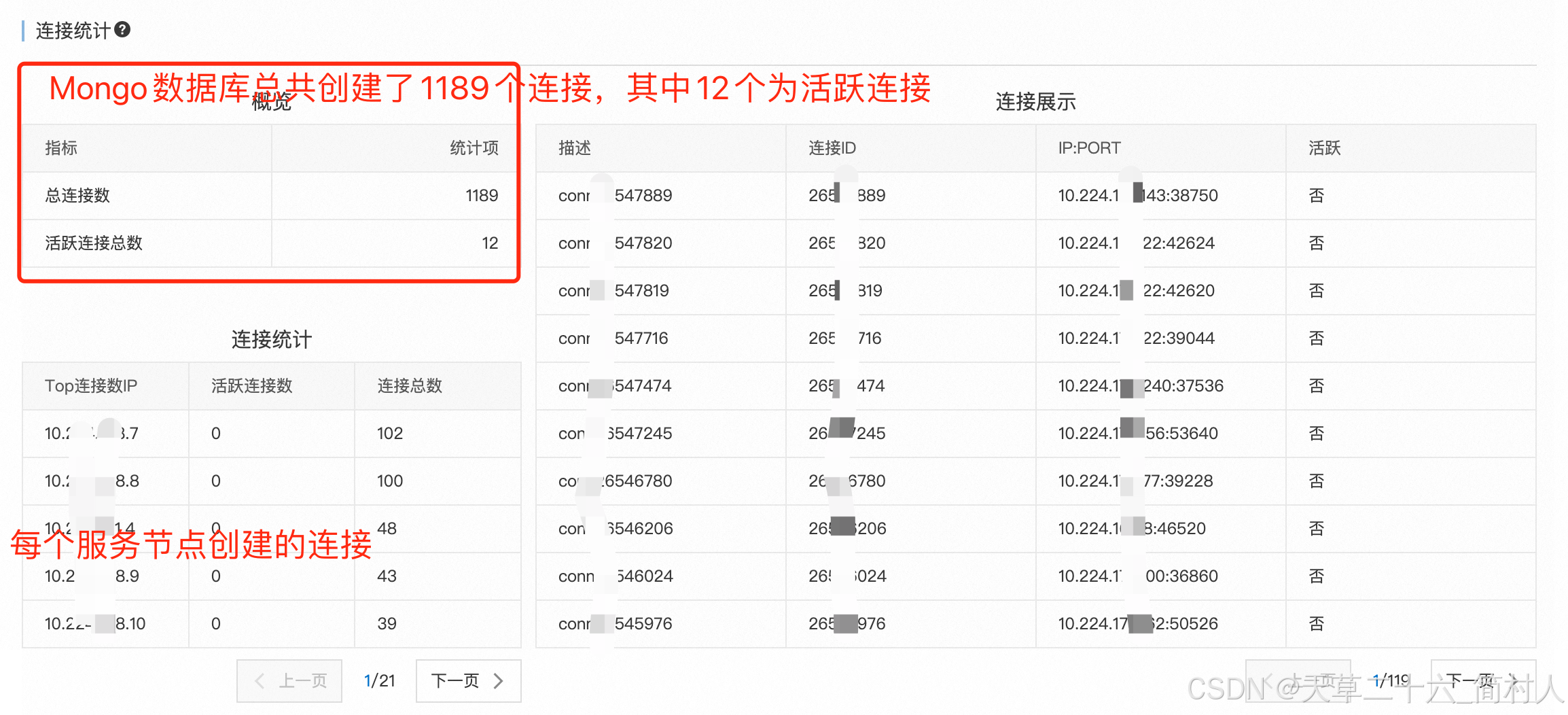The width and height of the screenshot is (1568, 715).
Task: Click the 连接展示 table title
Action: (x=1035, y=102)
